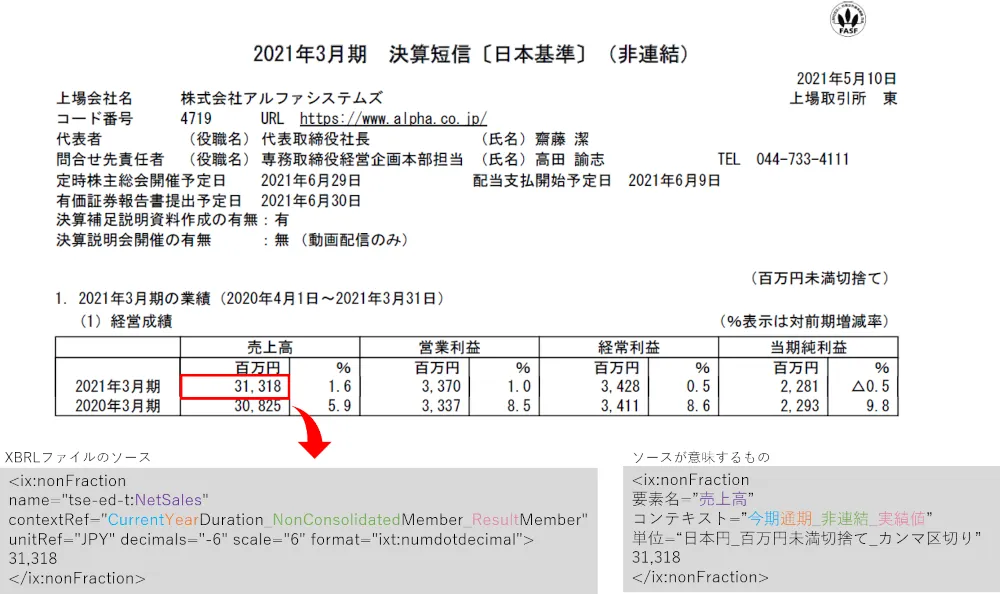Click net income value 2,293
The width and height of the screenshot is (1000, 594).
799,406
